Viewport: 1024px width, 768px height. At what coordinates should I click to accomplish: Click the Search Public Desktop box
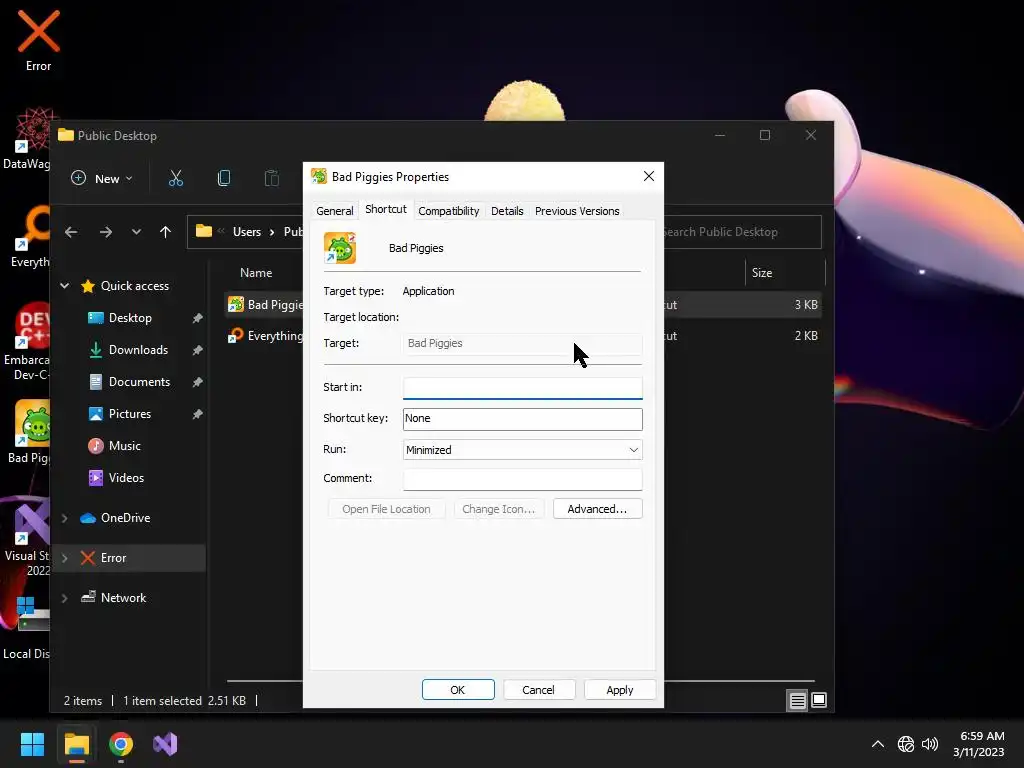pyautogui.click(x=741, y=232)
